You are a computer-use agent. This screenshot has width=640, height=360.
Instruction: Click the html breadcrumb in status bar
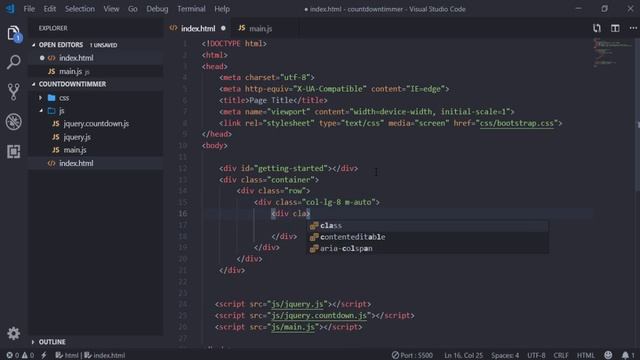pyautogui.click(x=67, y=355)
